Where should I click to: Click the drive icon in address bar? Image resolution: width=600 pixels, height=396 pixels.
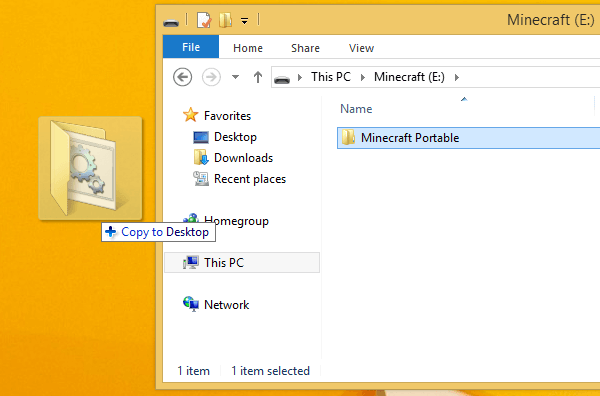pyautogui.click(x=282, y=79)
